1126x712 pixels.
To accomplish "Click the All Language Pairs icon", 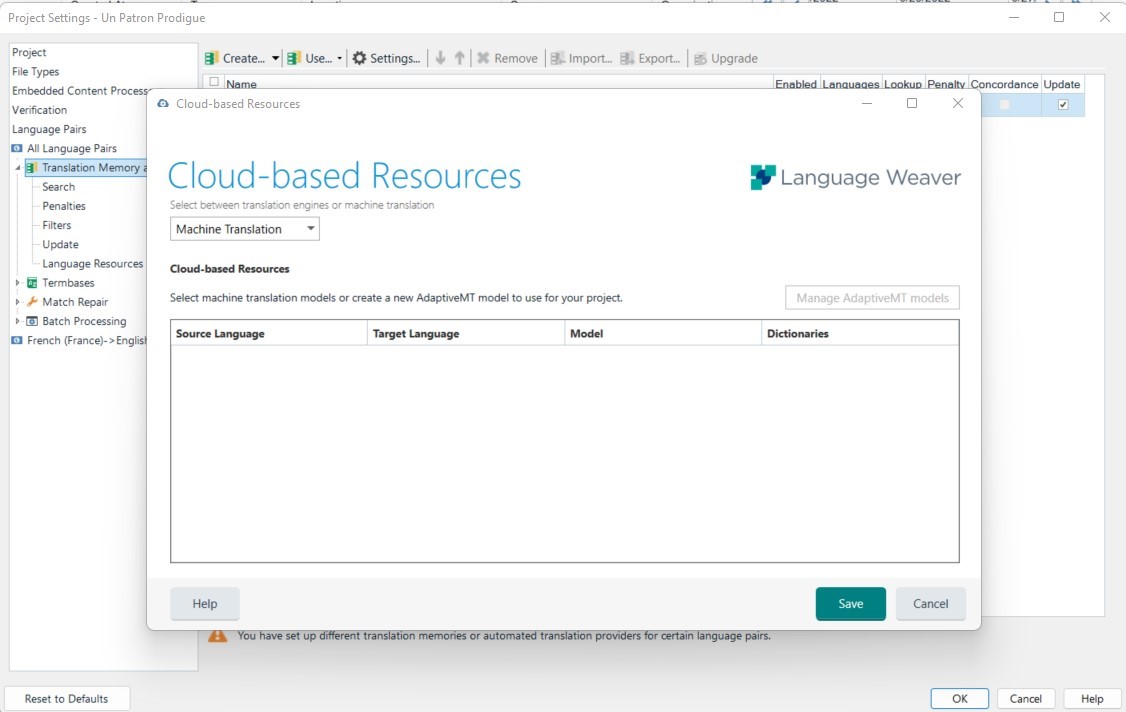I will click(x=17, y=148).
